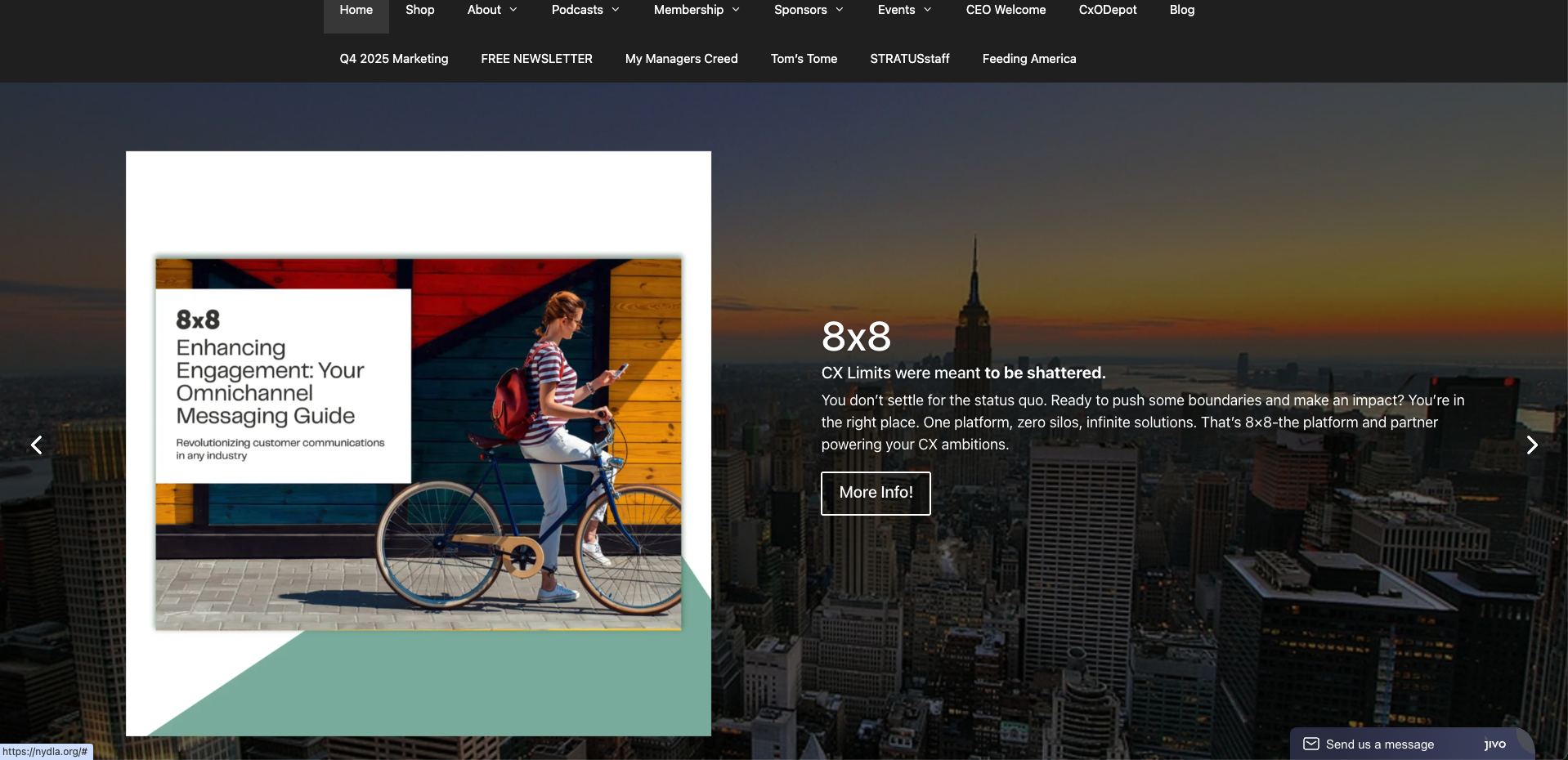The width and height of the screenshot is (1568, 760).
Task: Open the CxODepot link
Action: (1107, 10)
